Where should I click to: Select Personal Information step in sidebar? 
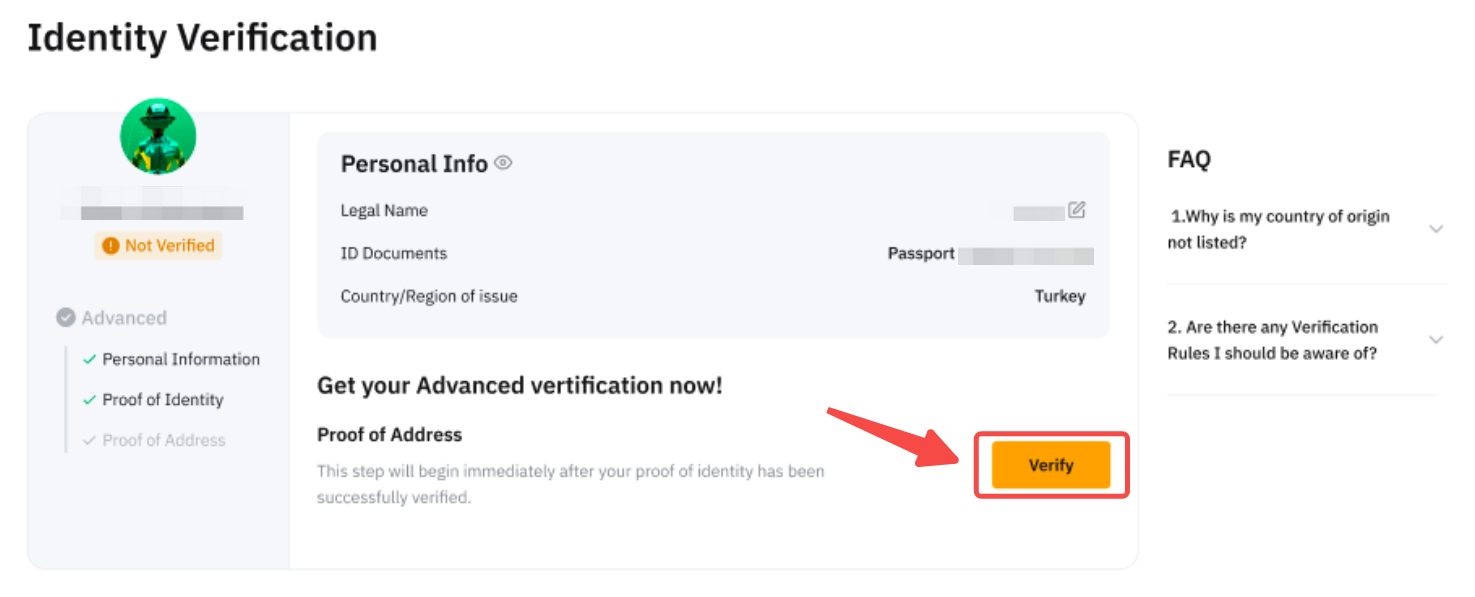pos(181,360)
